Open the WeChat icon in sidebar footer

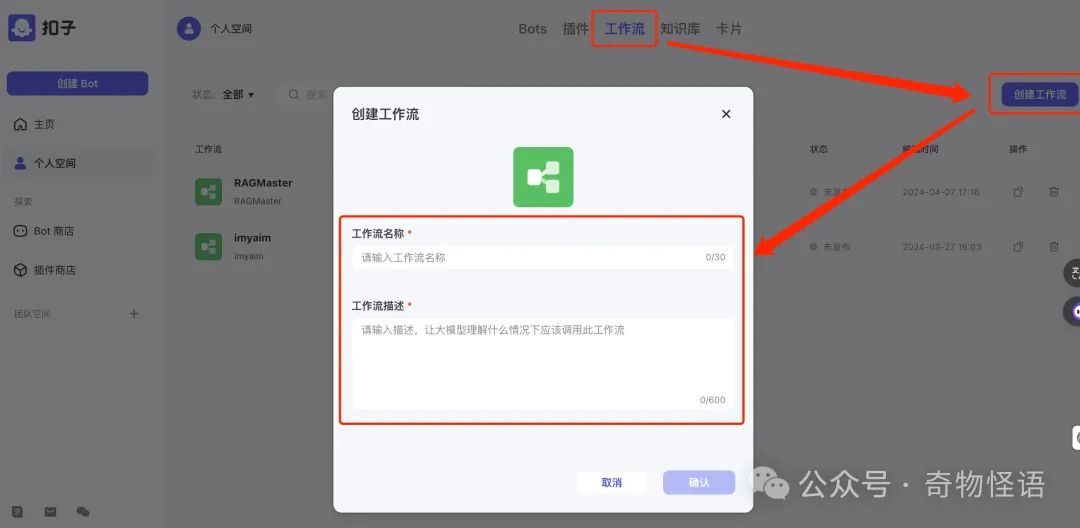83,512
